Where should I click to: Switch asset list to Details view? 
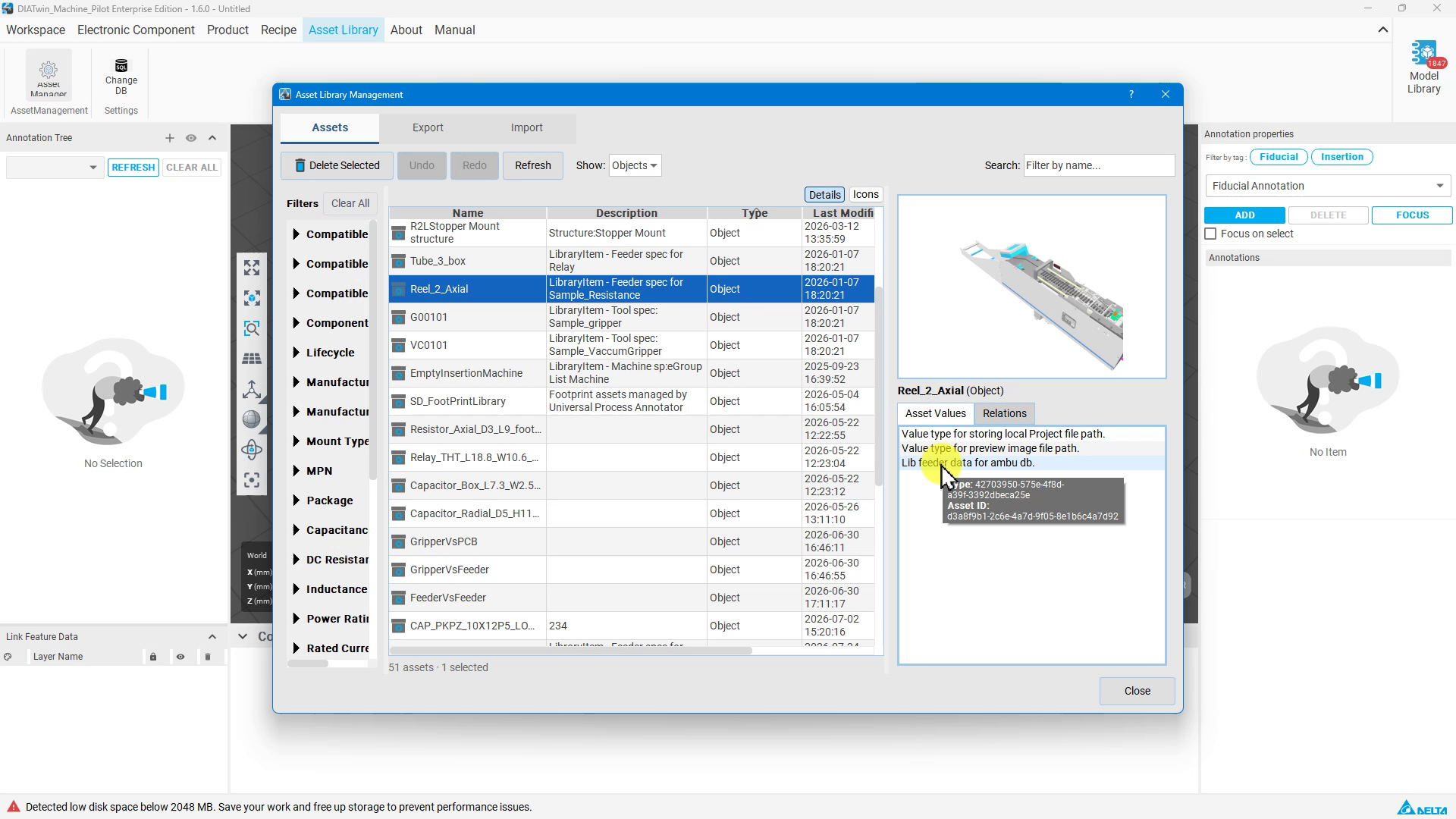(824, 195)
